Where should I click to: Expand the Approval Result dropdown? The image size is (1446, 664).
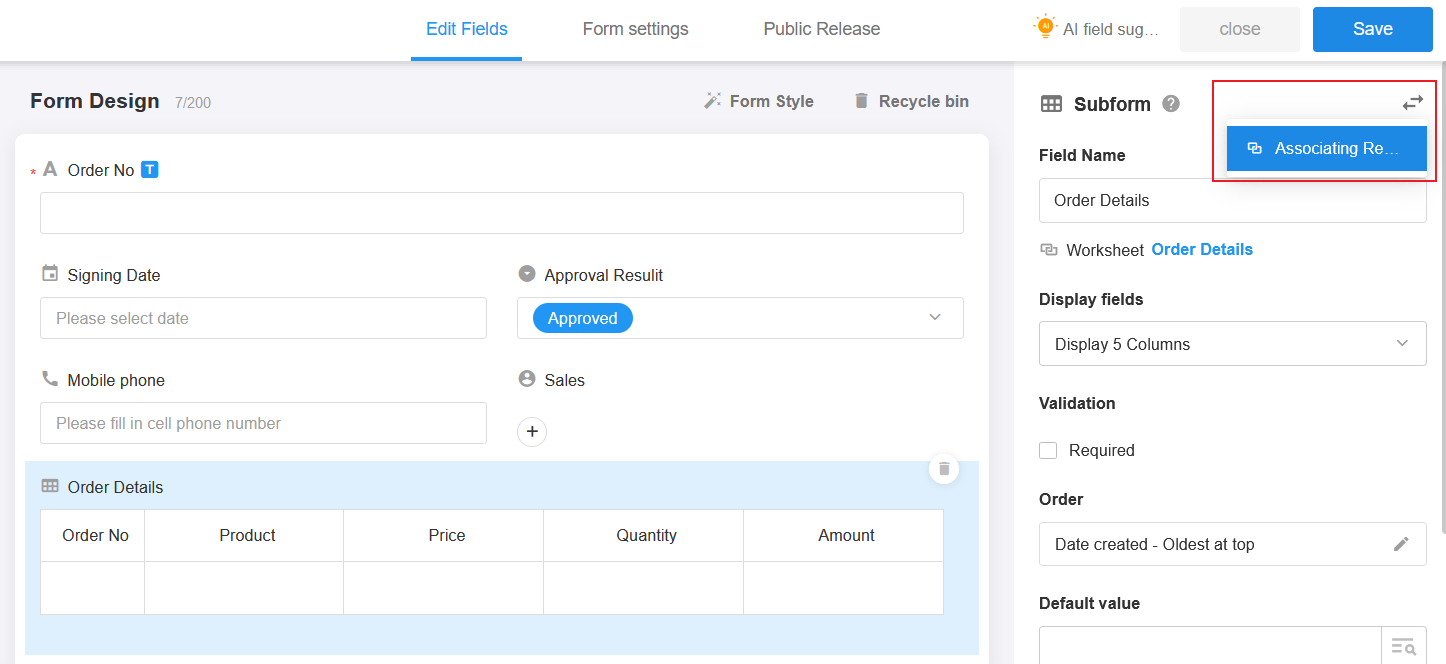point(935,317)
